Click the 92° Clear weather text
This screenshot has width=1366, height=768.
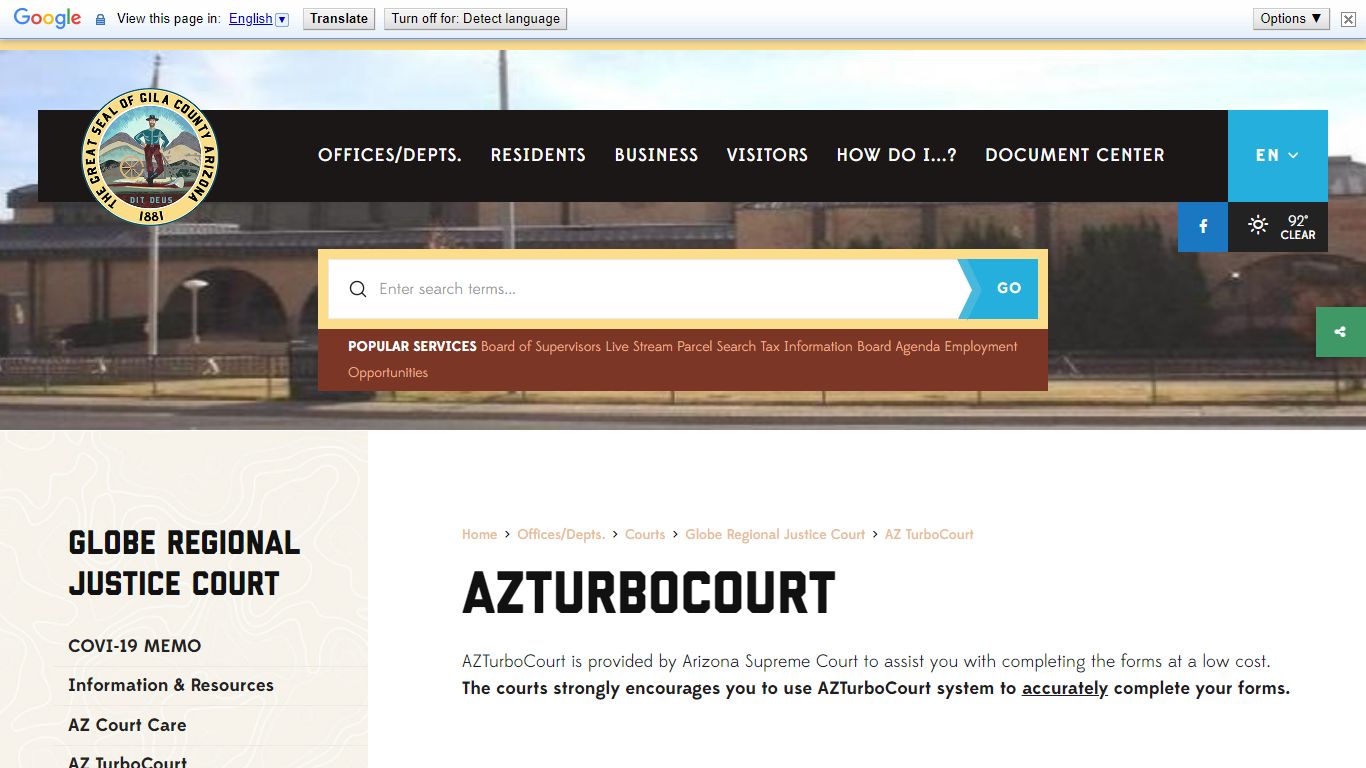pyautogui.click(x=1298, y=227)
